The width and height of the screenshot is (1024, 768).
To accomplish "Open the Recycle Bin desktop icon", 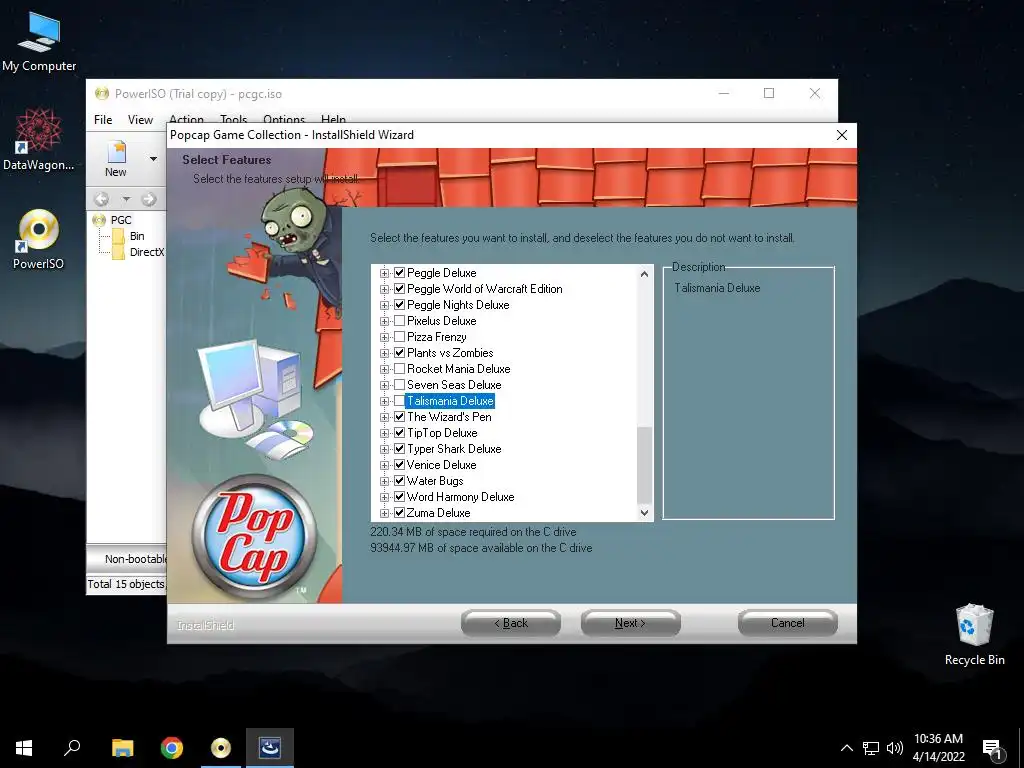I will pyautogui.click(x=974, y=635).
